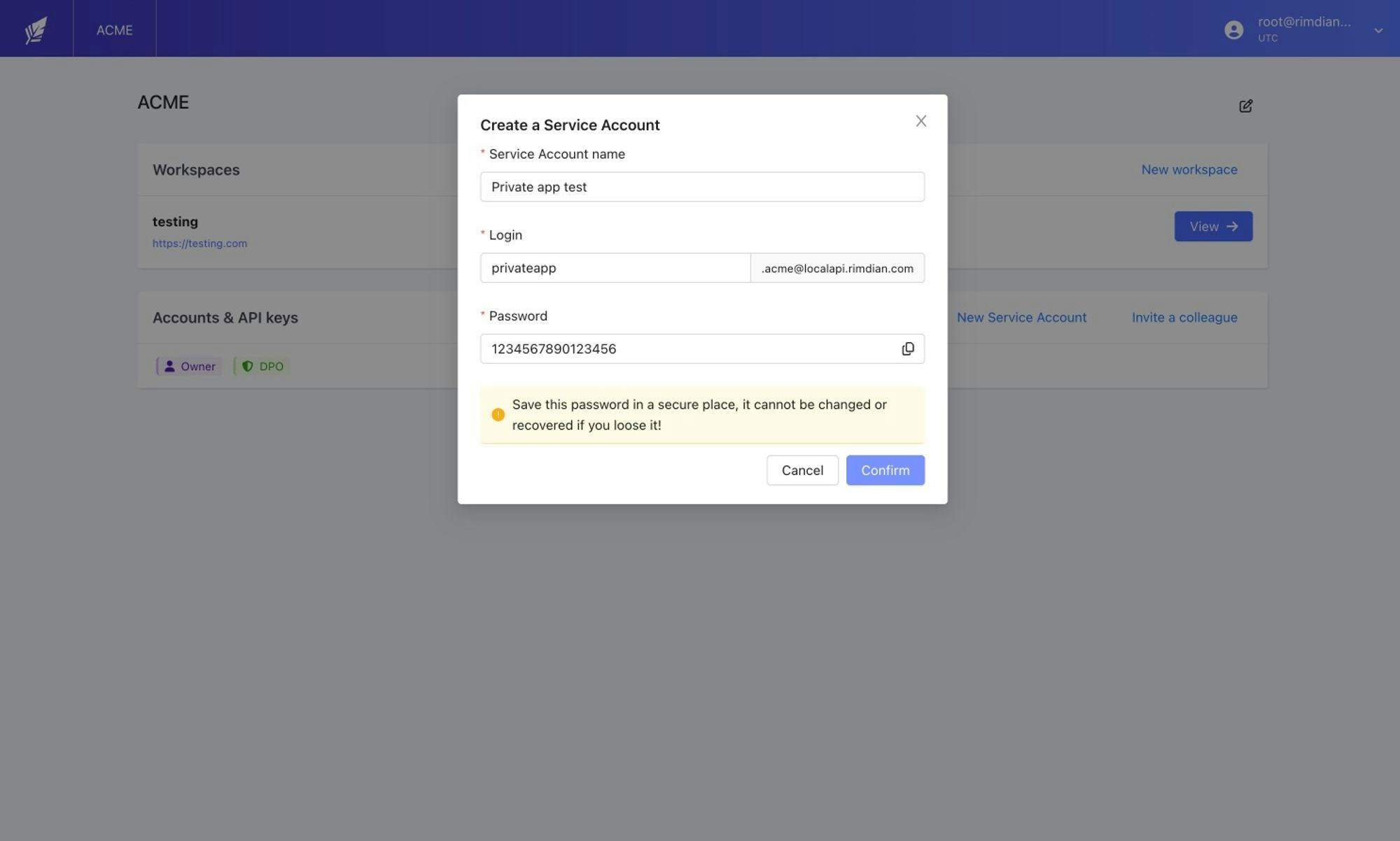The image size is (1400, 841).
Task: Click the person icon on the Owner badge
Action: (168, 366)
